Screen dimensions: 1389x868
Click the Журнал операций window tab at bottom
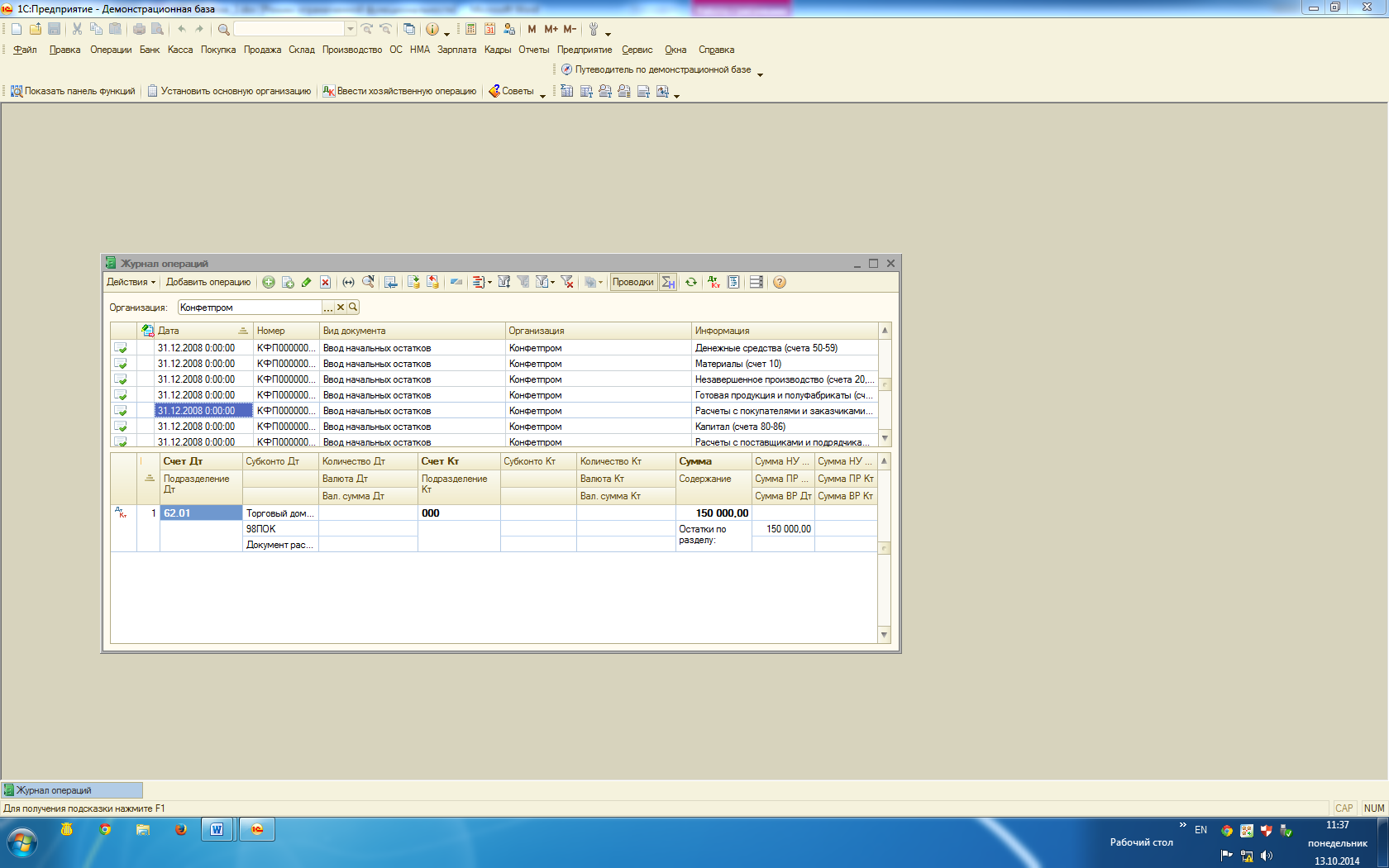(x=72, y=790)
